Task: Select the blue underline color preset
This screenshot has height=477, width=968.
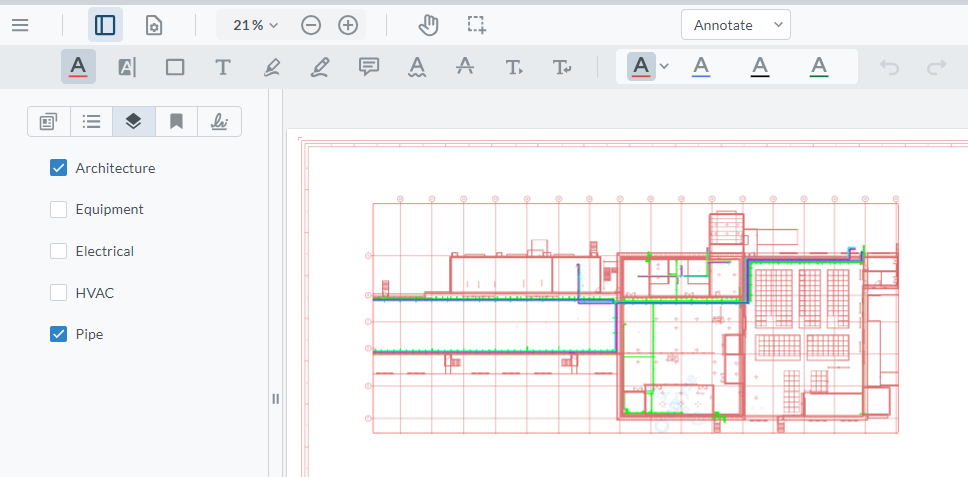Action: pyautogui.click(x=701, y=67)
